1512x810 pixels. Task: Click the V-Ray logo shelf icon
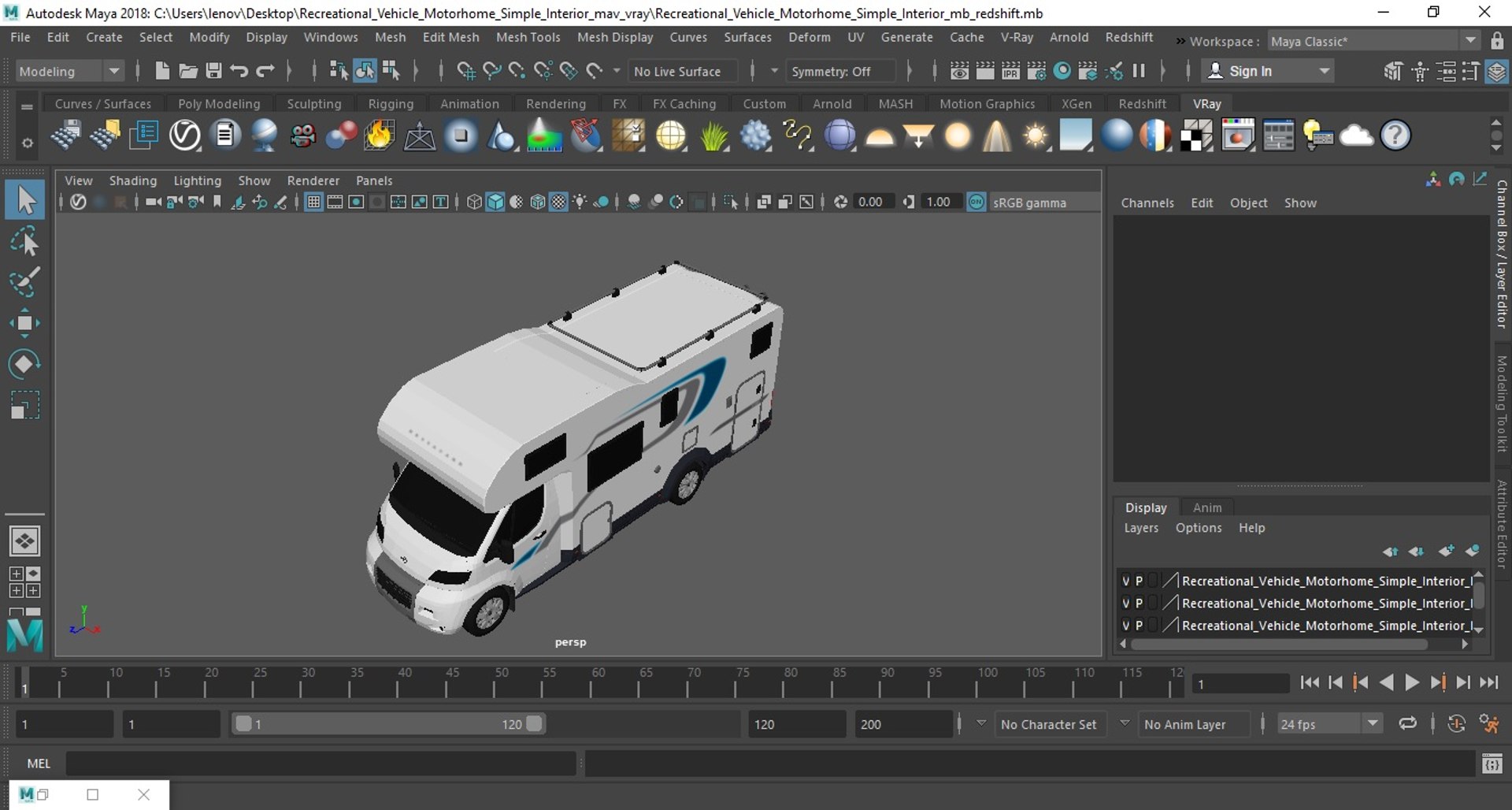[x=185, y=136]
